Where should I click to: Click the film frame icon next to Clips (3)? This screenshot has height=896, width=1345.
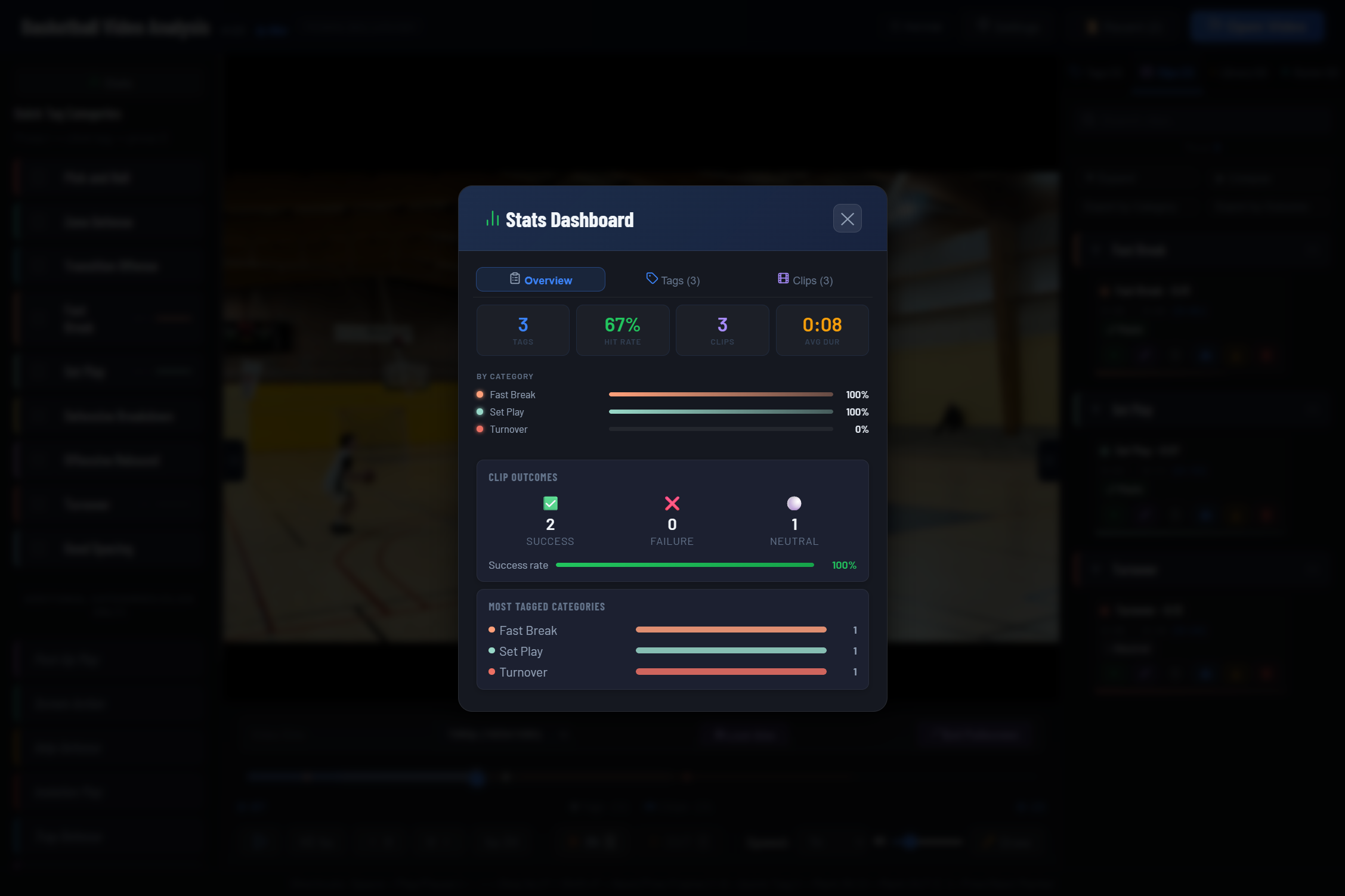[783, 278]
